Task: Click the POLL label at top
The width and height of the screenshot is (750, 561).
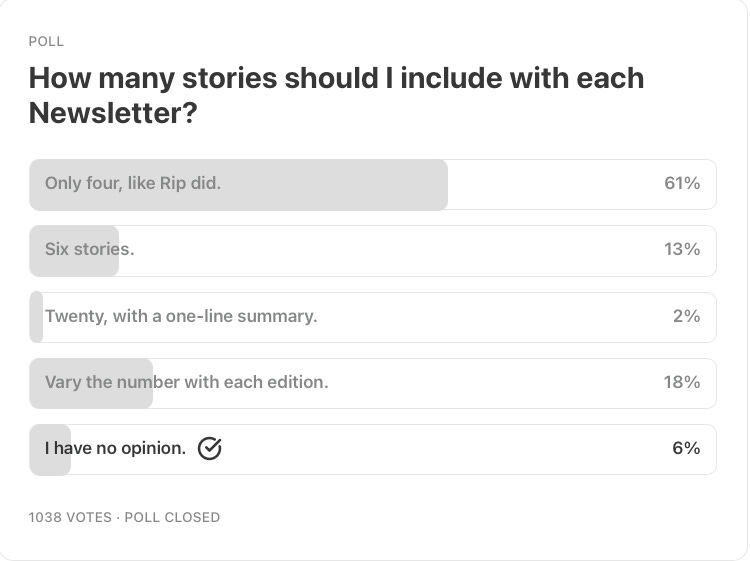Action: (x=46, y=42)
